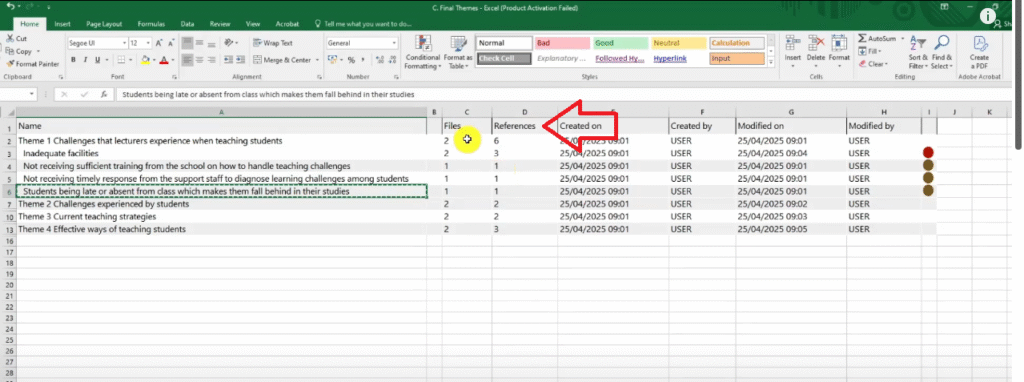Image resolution: width=1024 pixels, height=382 pixels.
Task: Click Merge & Center
Action: coord(282,60)
